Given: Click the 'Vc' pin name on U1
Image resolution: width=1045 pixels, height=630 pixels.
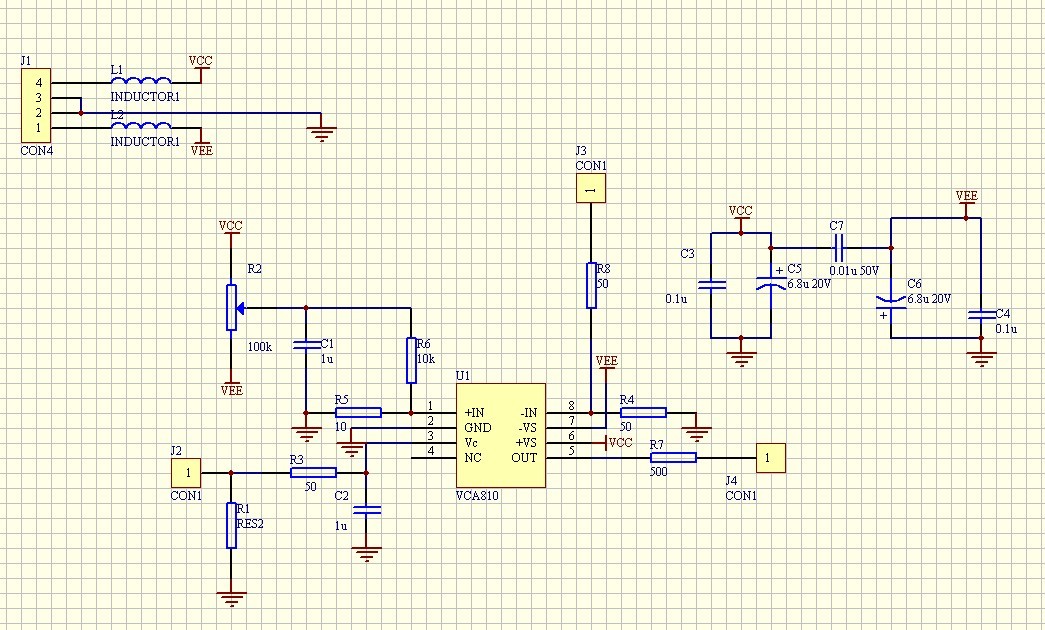Looking at the screenshot, I should point(471,443).
